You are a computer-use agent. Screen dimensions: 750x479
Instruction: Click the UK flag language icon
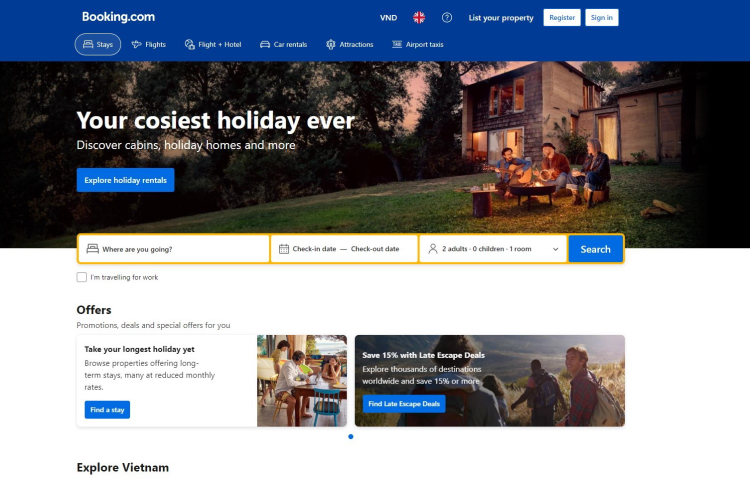[419, 18]
